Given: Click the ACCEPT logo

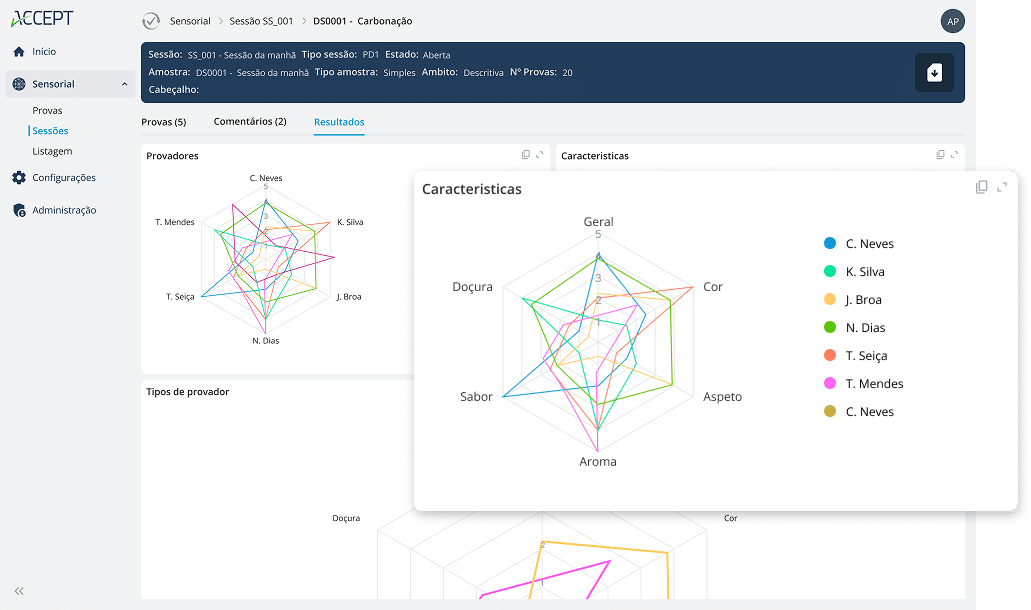Looking at the screenshot, I should pyautogui.click(x=42, y=19).
